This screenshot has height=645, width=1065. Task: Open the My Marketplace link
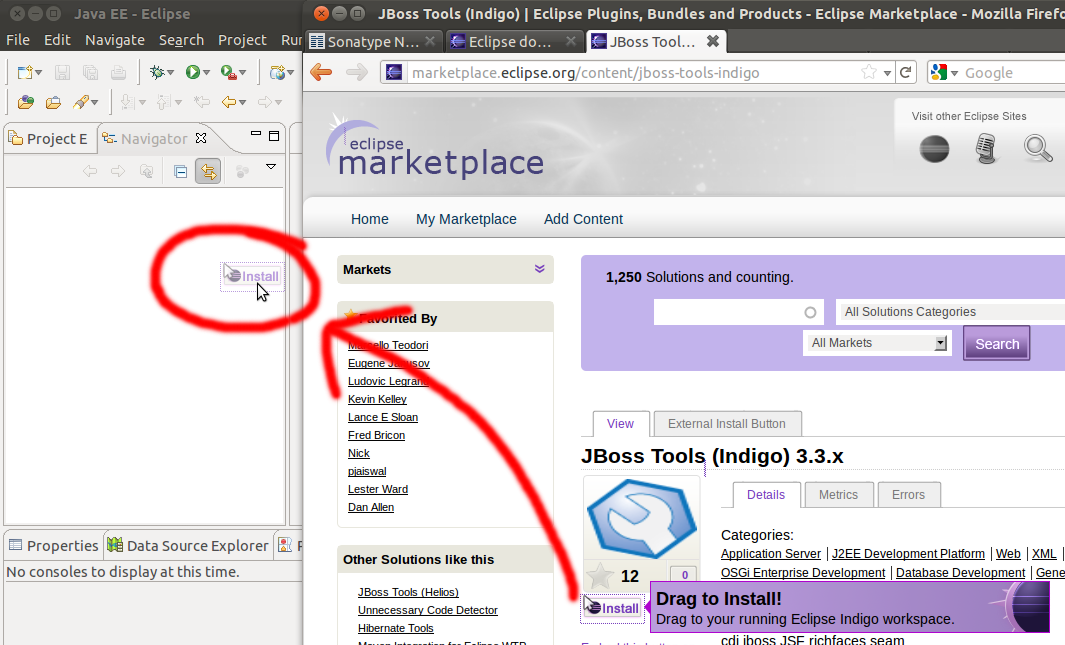click(x=466, y=219)
